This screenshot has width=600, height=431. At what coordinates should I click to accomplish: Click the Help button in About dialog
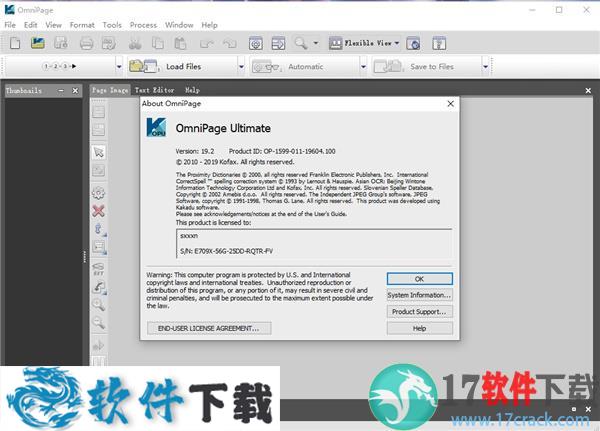click(x=419, y=328)
